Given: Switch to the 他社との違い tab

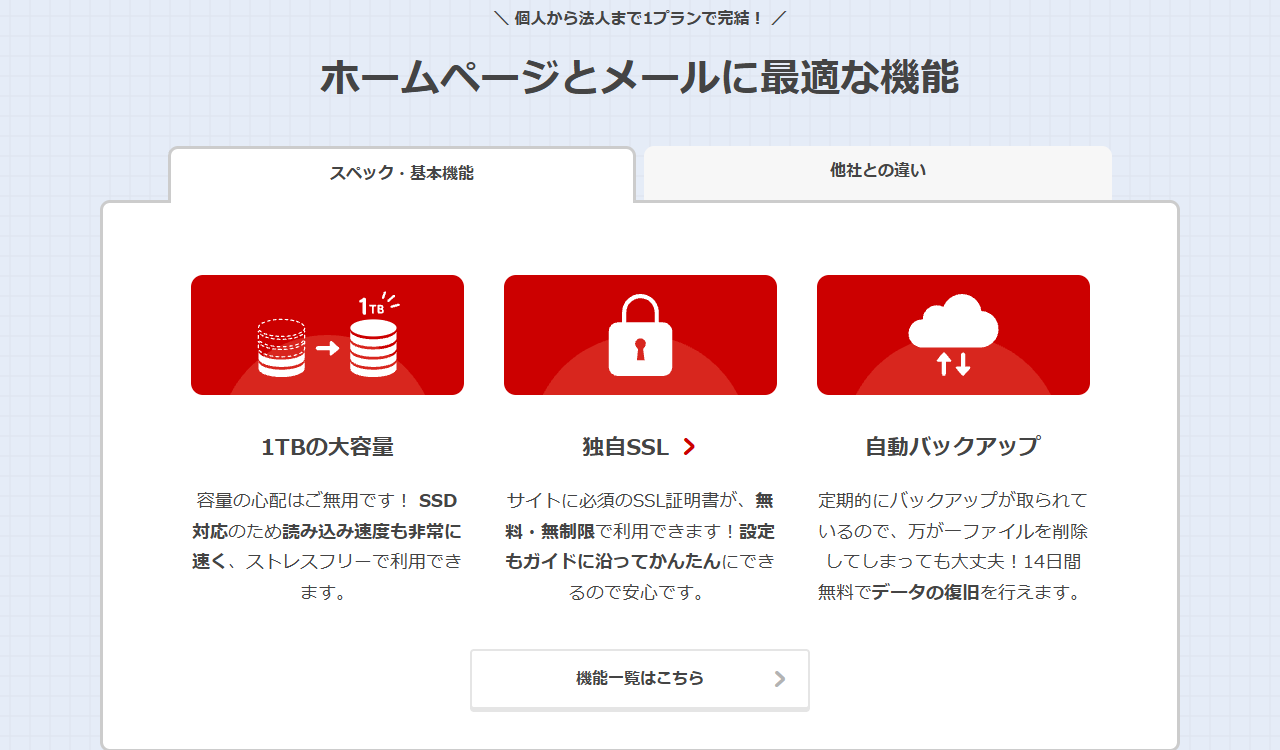Looking at the screenshot, I should [x=877, y=171].
